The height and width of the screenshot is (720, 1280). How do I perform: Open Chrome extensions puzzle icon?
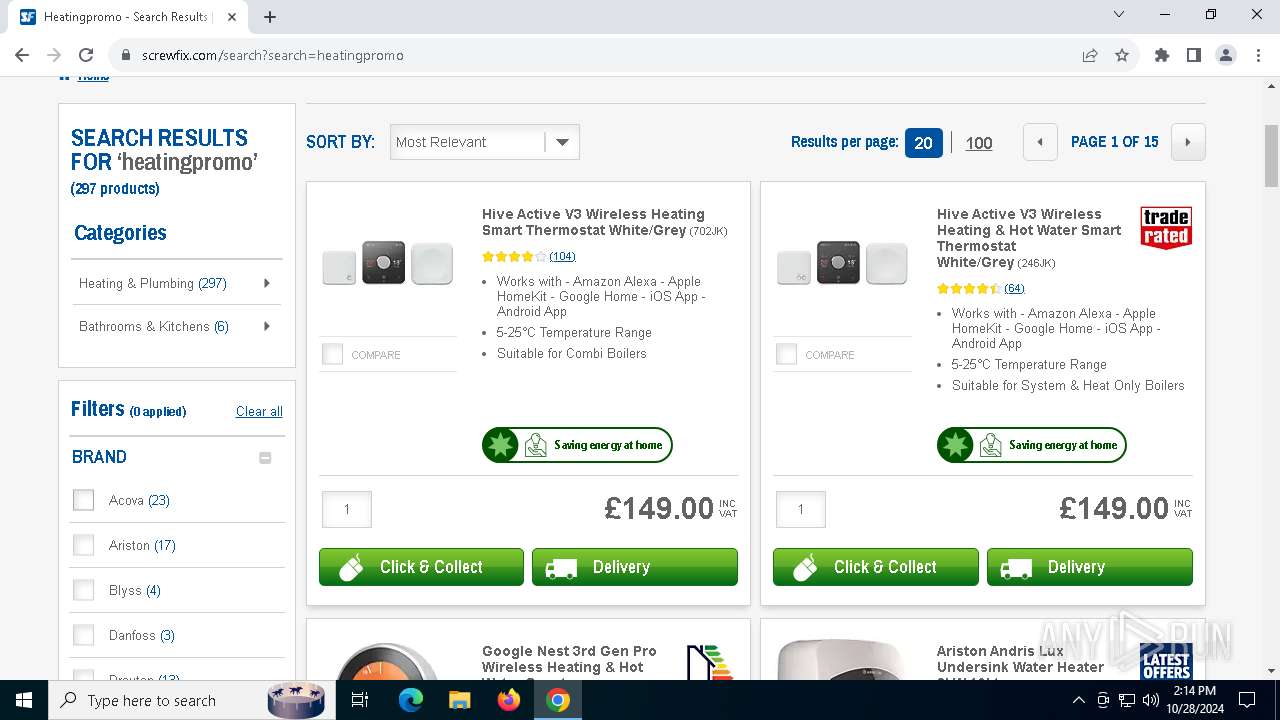tap(1162, 55)
